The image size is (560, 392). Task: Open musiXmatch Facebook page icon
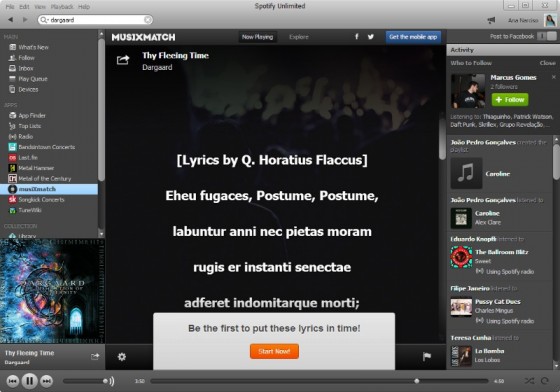click(356, 36)
